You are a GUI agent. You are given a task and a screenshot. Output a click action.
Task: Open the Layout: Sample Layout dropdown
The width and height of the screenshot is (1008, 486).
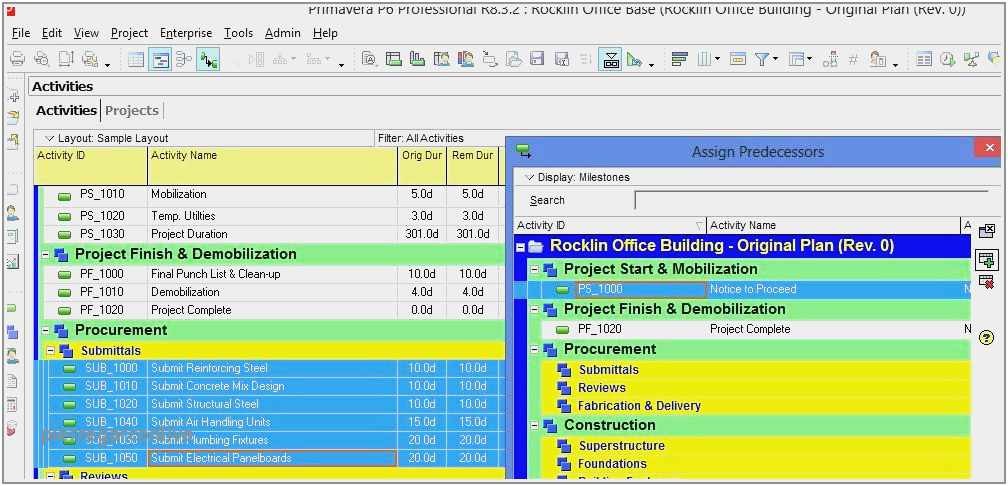pos(49,138)
